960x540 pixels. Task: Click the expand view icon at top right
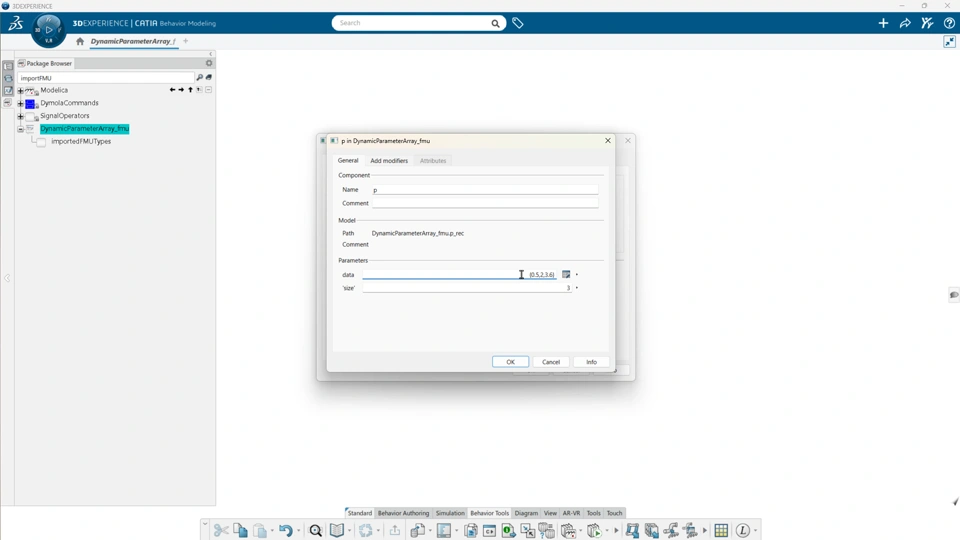(950, 42)
